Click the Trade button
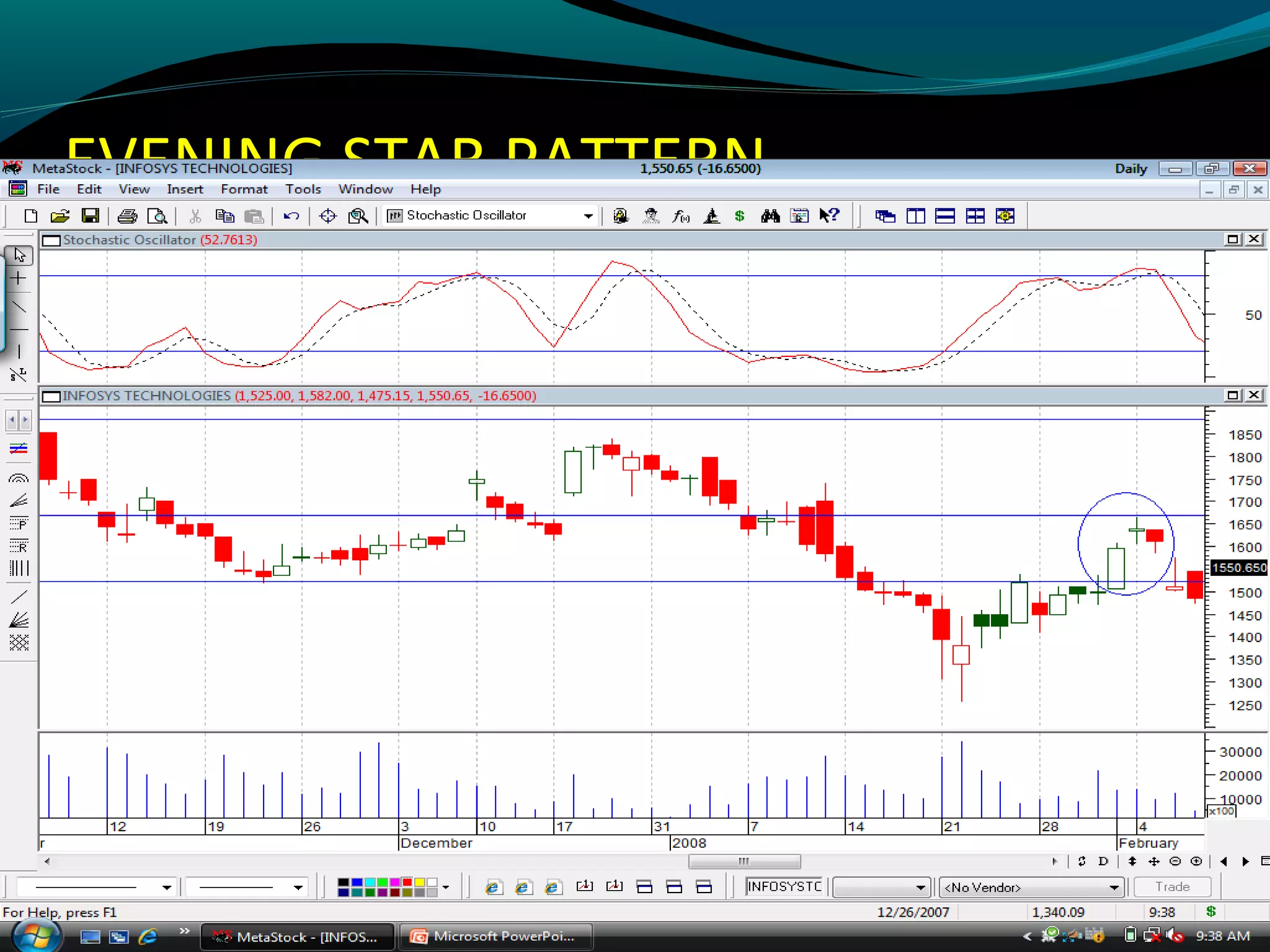Image resolution: width=1270 pixels, height=952 pixels. 1172,887
